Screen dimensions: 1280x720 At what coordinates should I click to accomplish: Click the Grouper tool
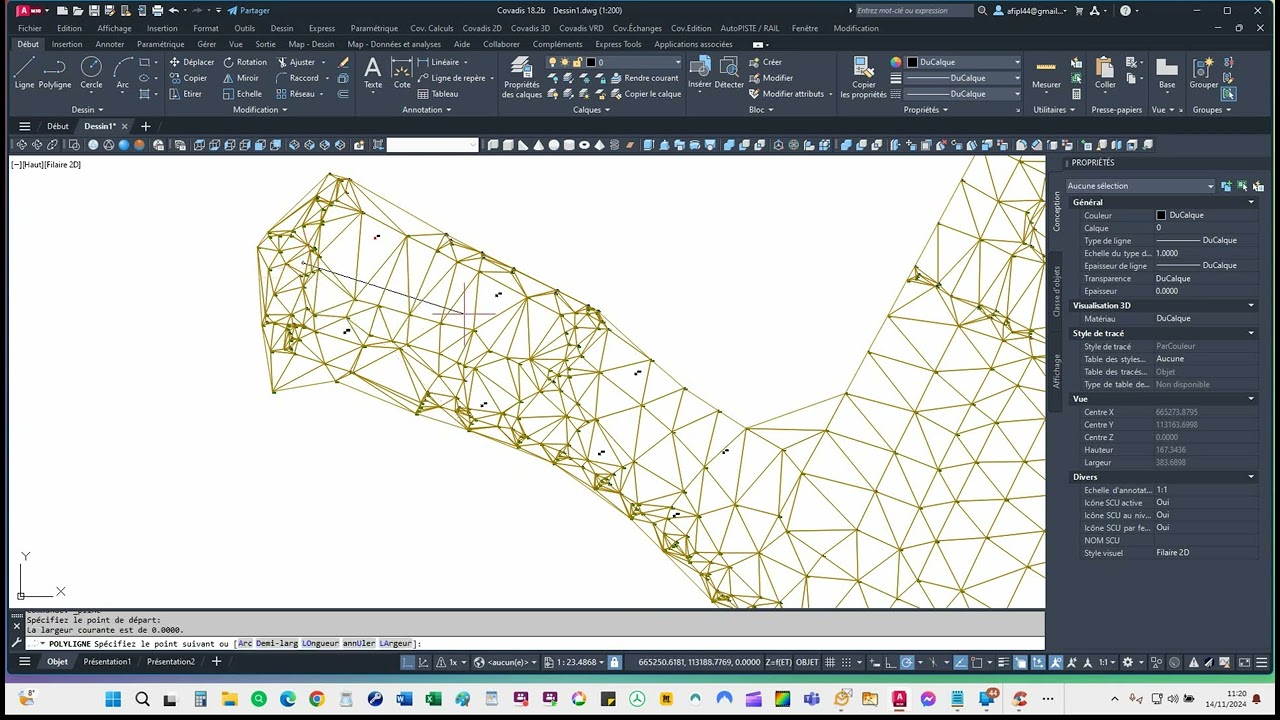coord(1204,73)
